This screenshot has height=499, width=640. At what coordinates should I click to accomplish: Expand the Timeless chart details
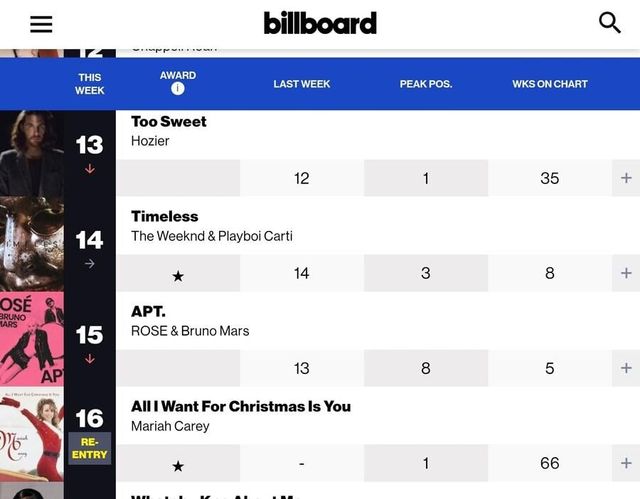click(x=626, y=273)
